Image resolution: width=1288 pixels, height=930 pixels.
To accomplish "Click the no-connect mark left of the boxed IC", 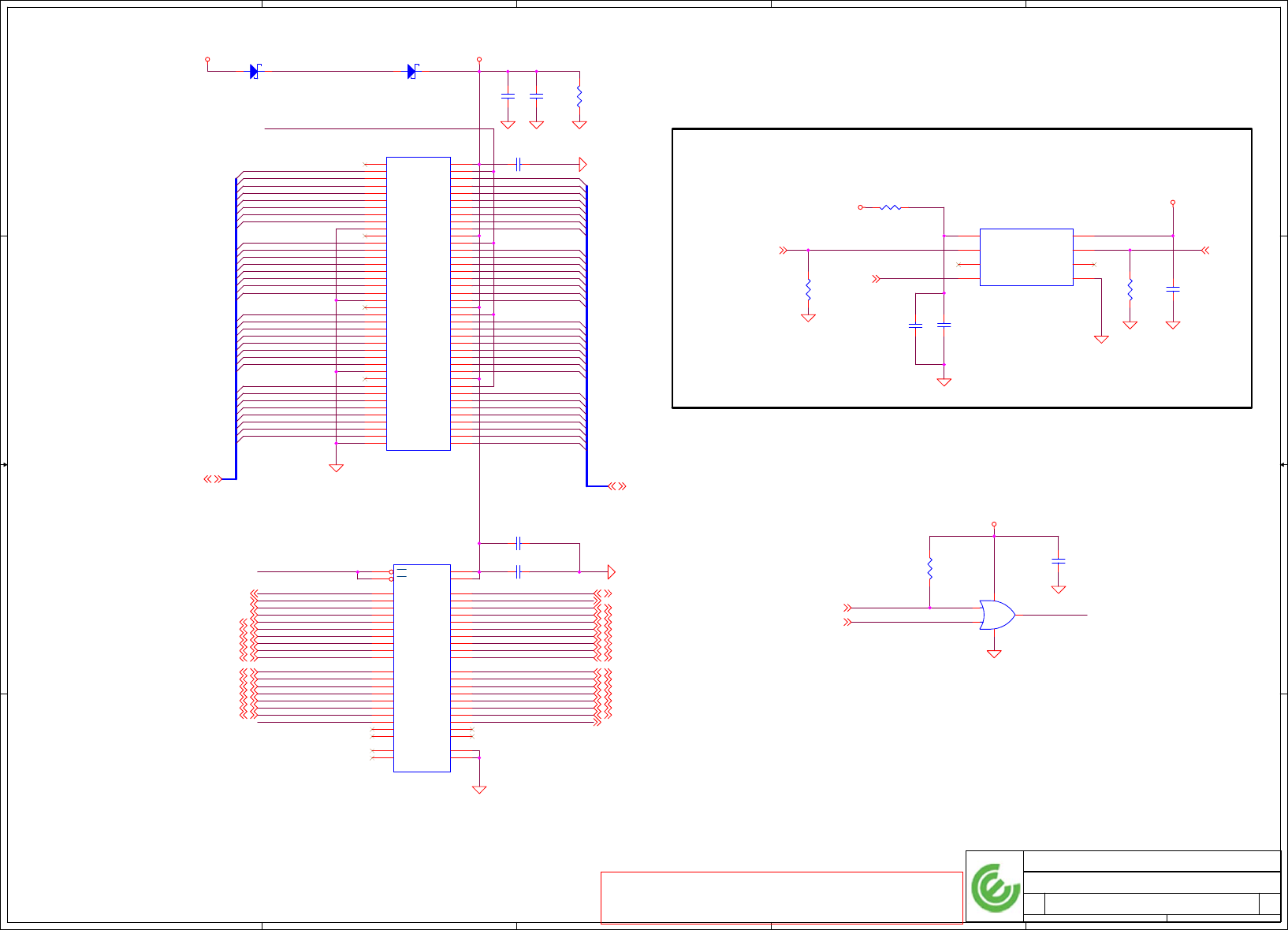I will coord(959,265).
